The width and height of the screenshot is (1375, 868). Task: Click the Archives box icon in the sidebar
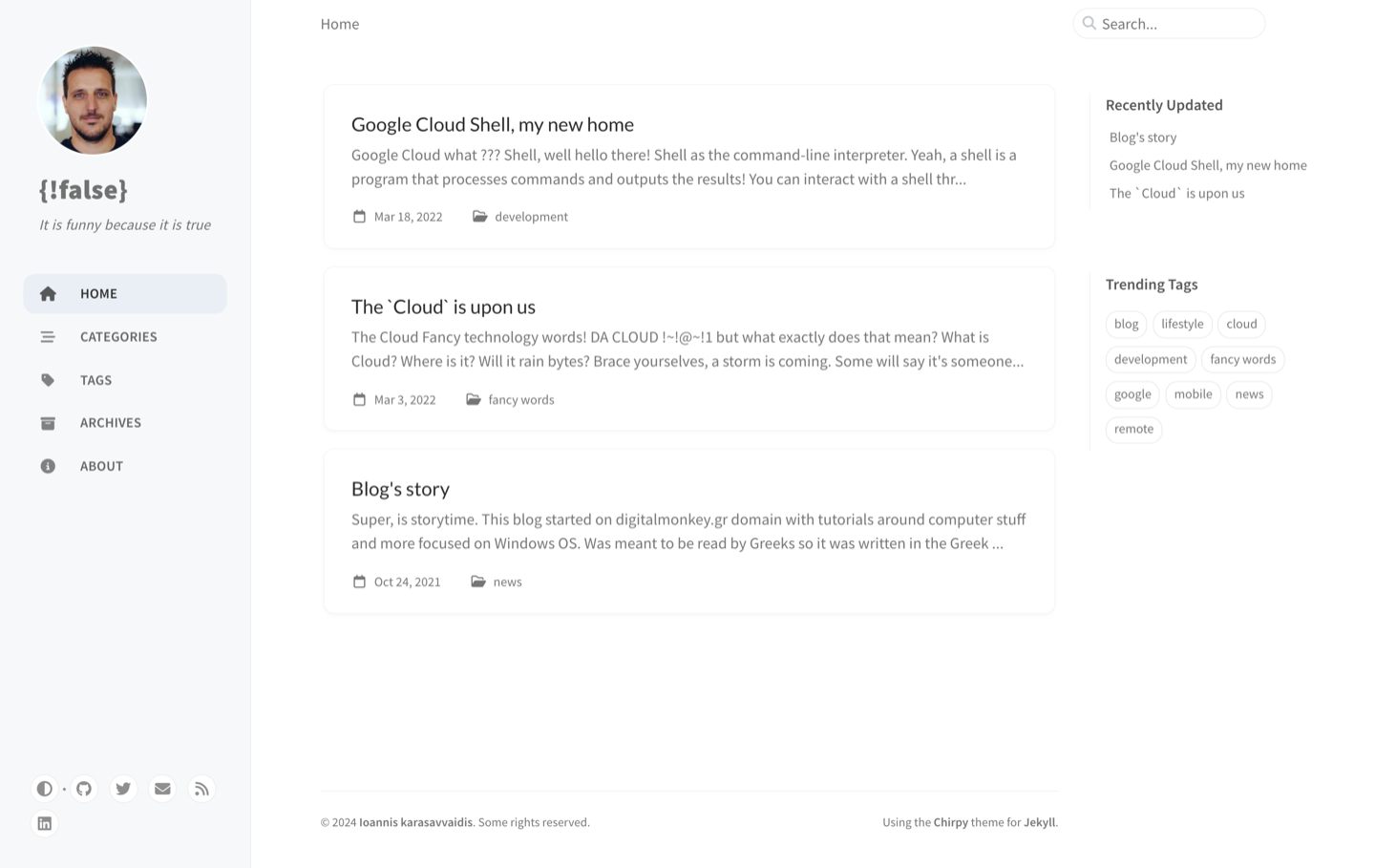(x=48, y=423)
